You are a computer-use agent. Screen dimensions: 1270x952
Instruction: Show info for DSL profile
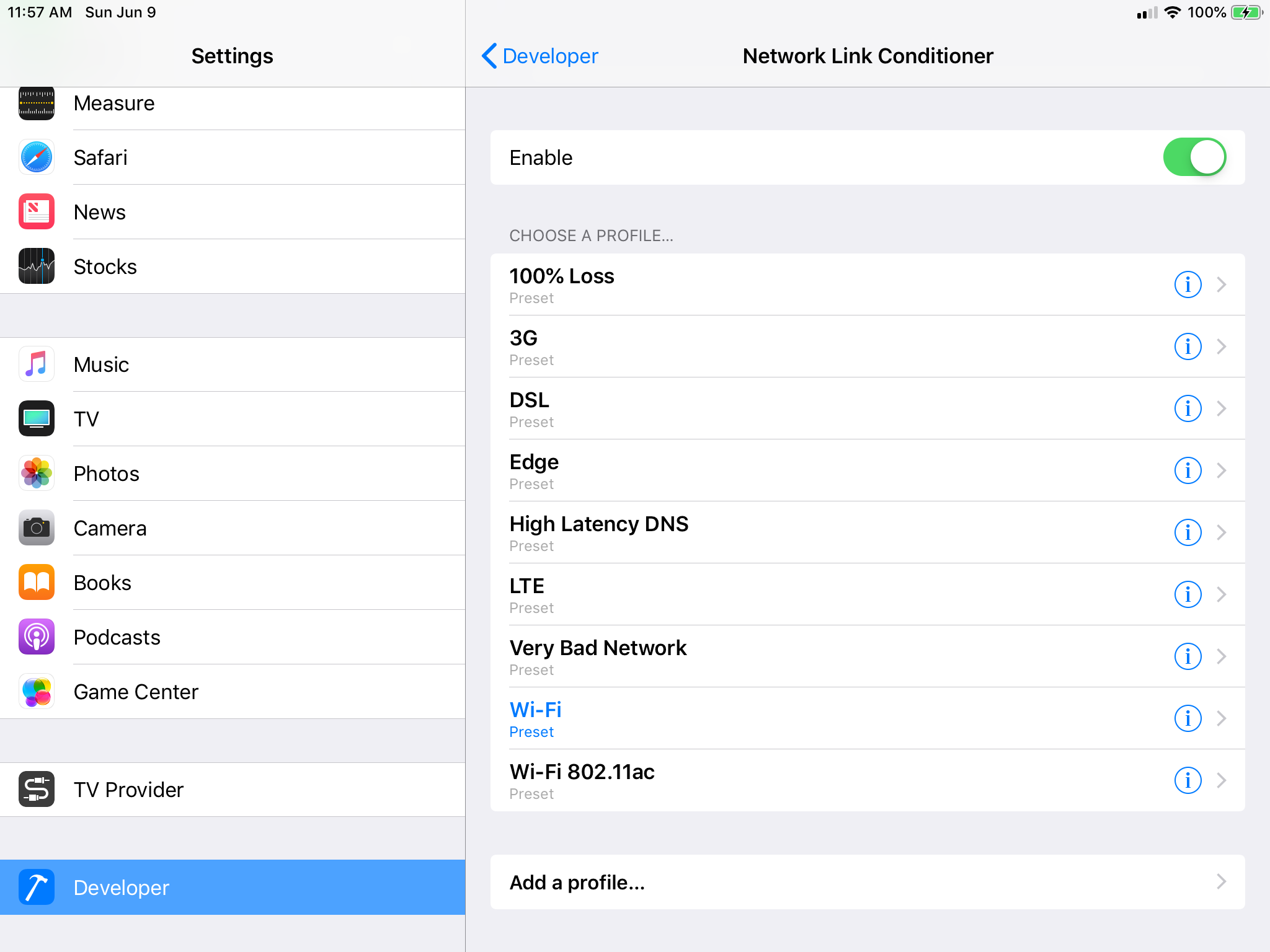click(1188, 408)
